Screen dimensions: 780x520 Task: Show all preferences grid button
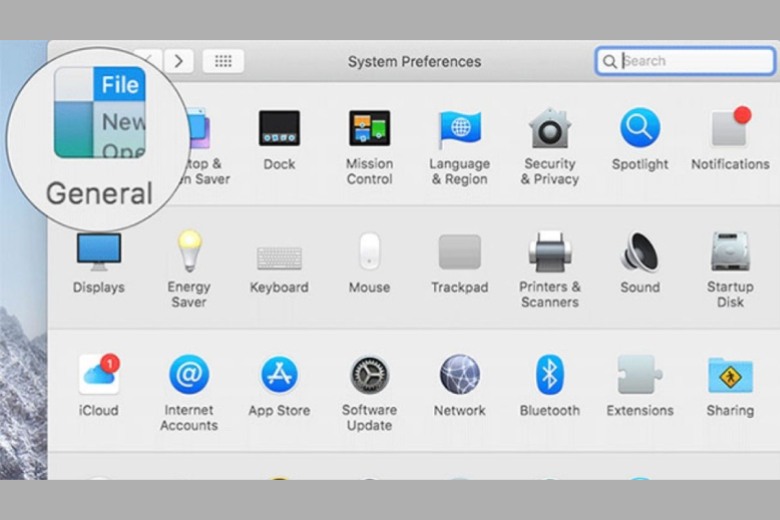(223, 61)
